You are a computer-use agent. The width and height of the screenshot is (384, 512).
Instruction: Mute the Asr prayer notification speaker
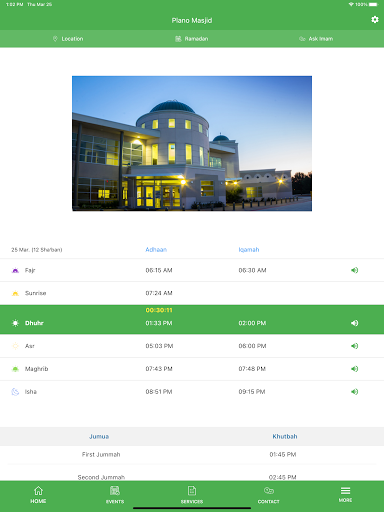354,346
